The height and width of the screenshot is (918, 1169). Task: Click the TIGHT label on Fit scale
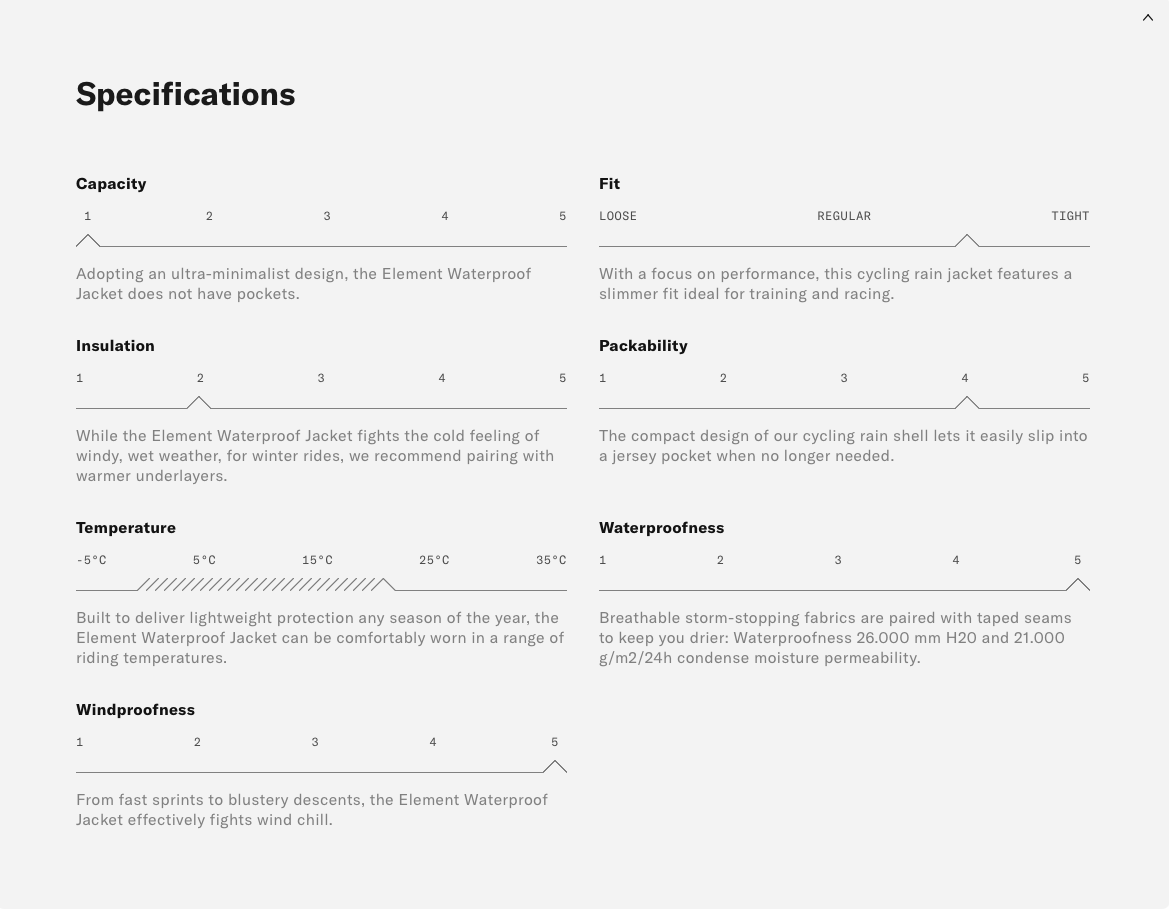tap(1070, 216)
